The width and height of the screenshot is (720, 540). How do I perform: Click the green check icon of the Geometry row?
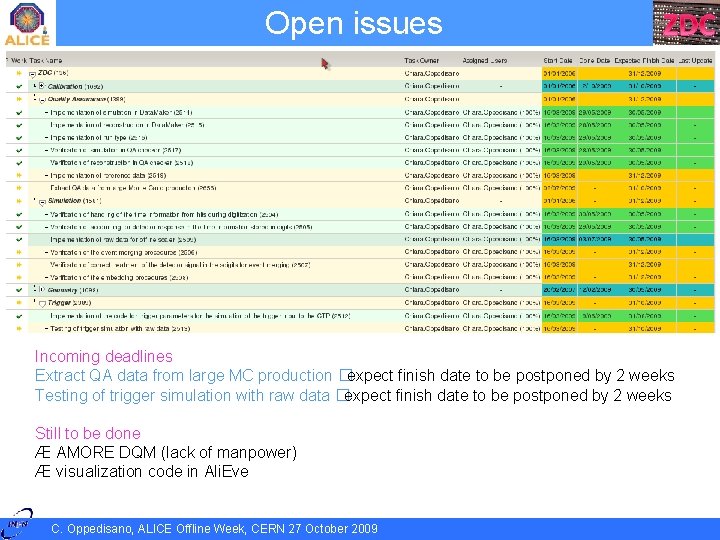(19, 290)
